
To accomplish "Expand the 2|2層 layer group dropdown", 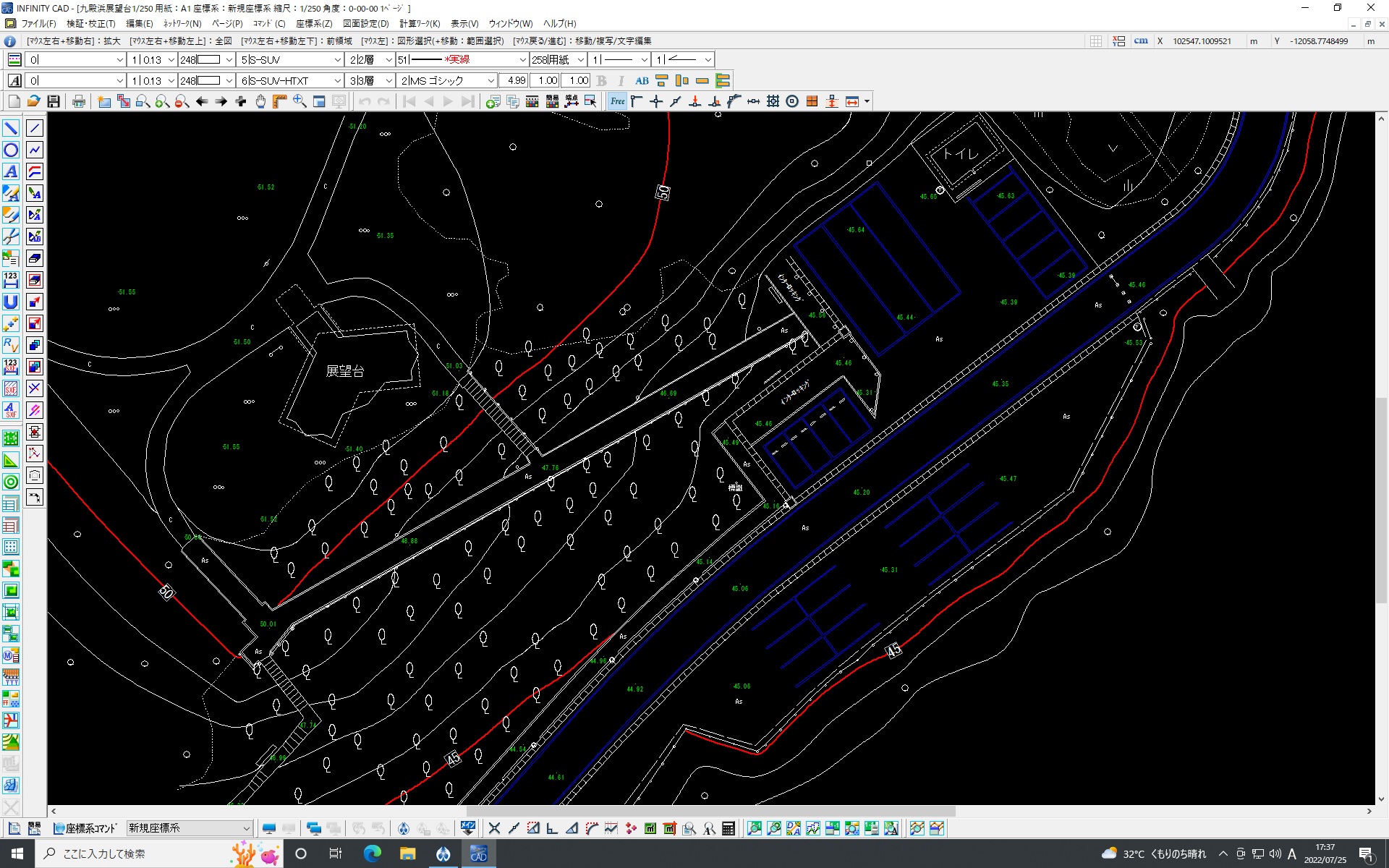I will pos(370,59).
